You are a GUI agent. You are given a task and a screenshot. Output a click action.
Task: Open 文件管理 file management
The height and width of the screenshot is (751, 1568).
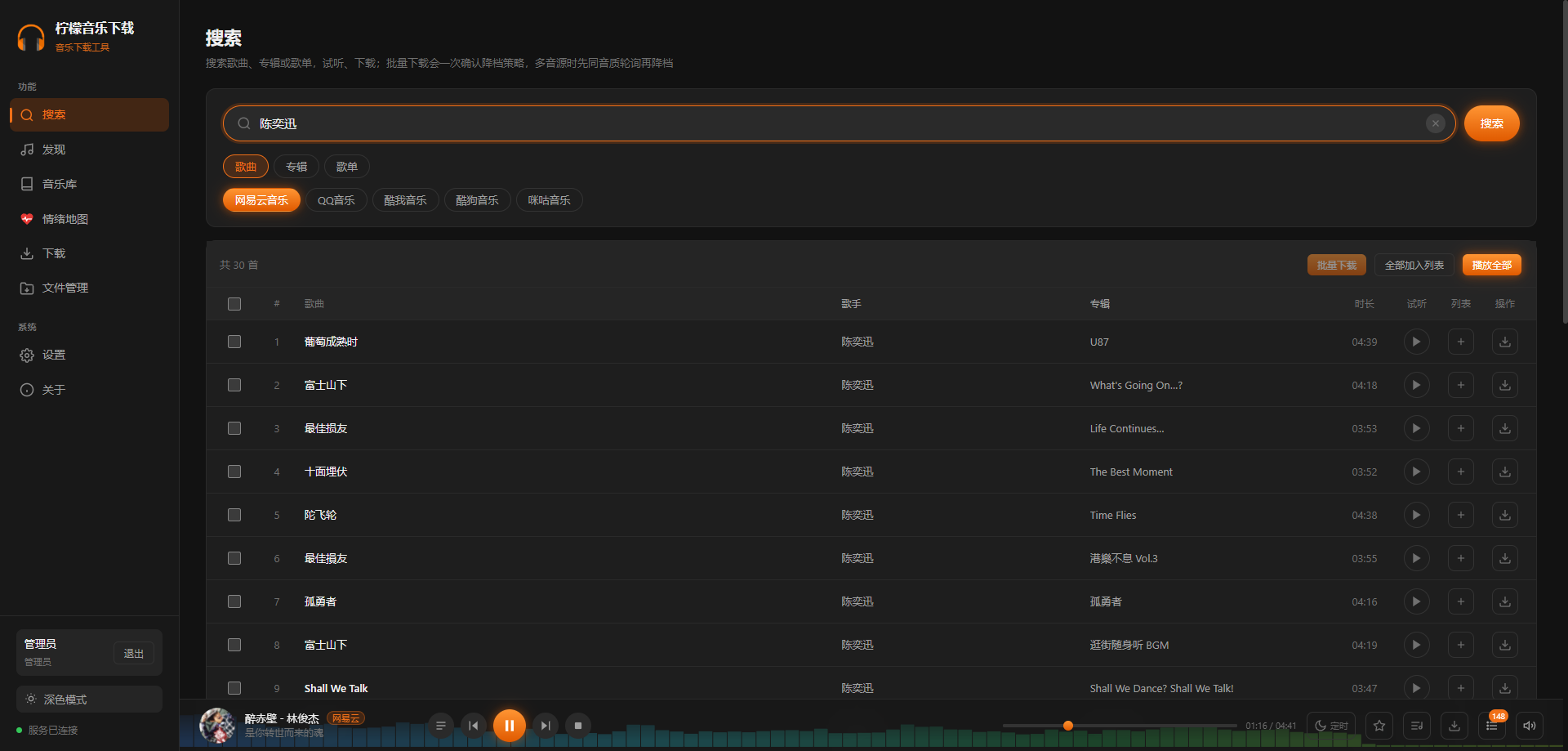click(x=89, y=288)
